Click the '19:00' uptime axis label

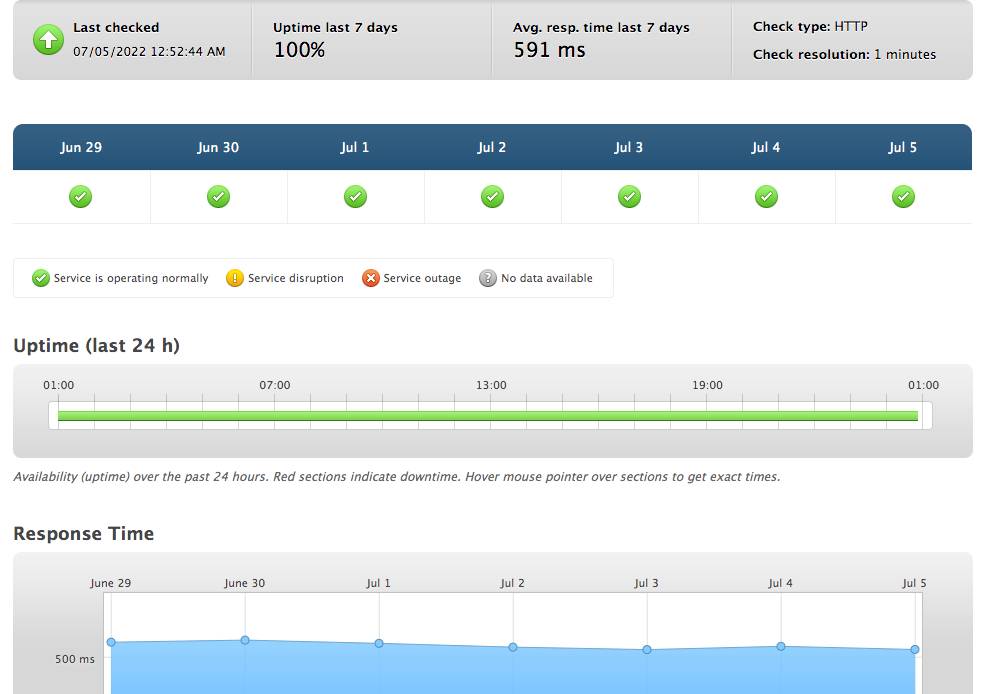click(x=708, y=385)
